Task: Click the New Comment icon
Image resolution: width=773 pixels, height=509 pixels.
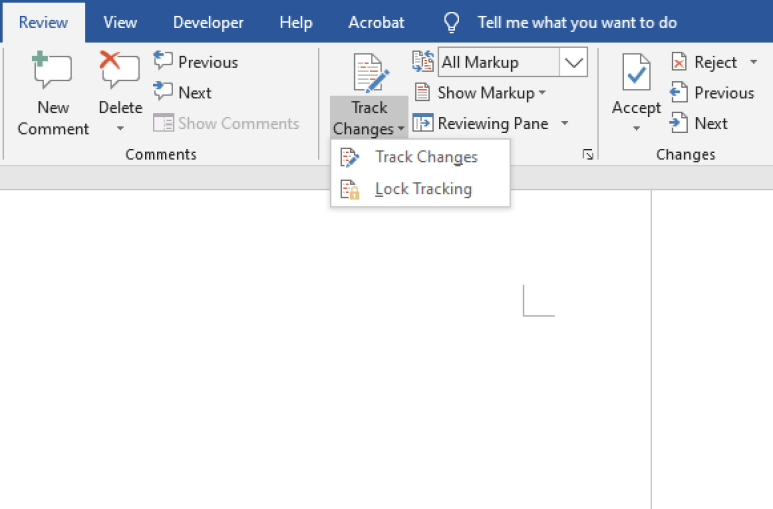Action: 52,70
